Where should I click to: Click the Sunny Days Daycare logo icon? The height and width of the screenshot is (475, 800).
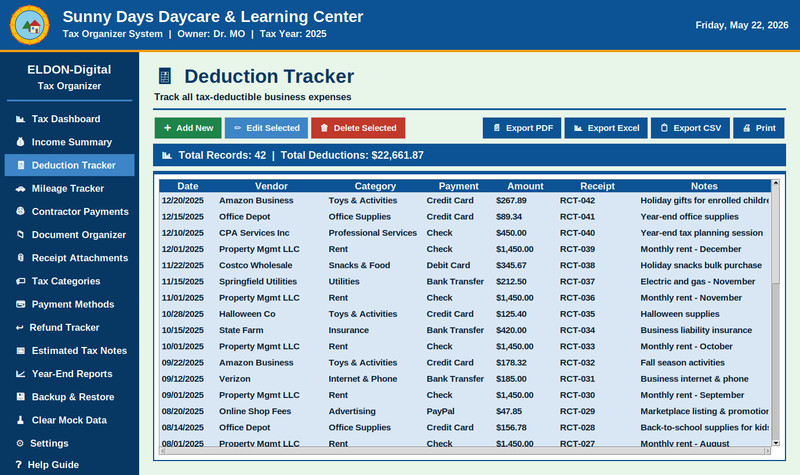click(30, 25)
